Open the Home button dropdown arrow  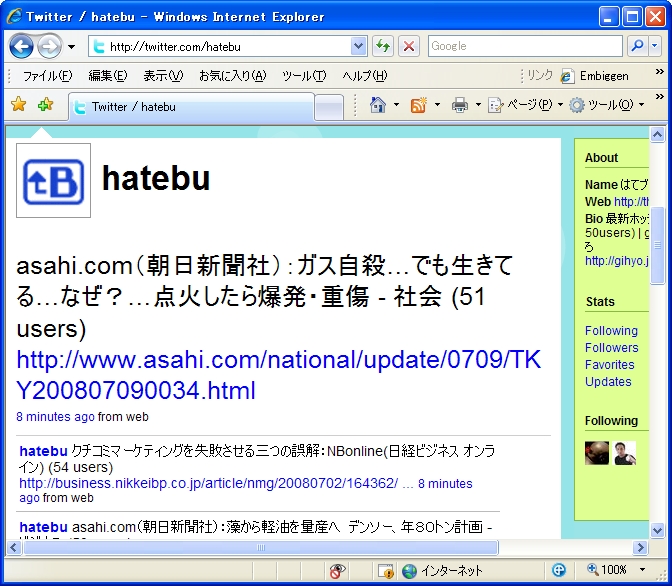[x=396, y=105]
